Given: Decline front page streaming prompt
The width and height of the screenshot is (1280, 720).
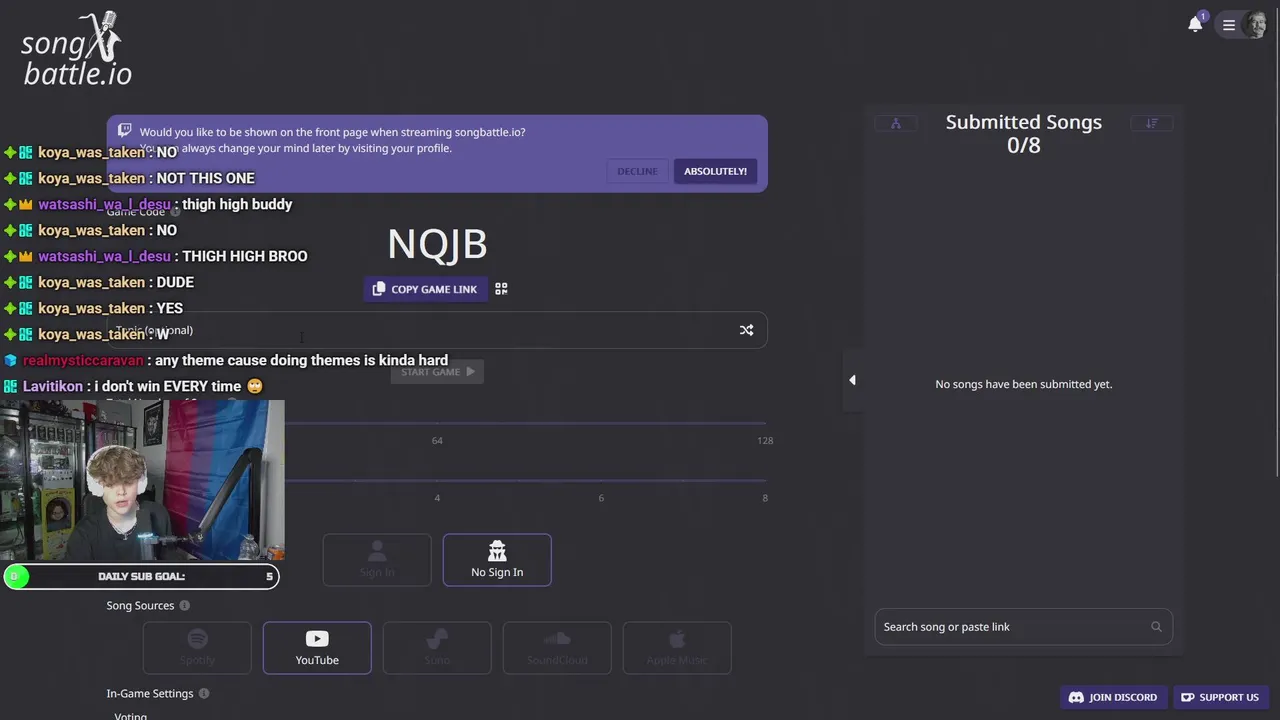Looking at the screenshot, I should [x=637, y=171].
